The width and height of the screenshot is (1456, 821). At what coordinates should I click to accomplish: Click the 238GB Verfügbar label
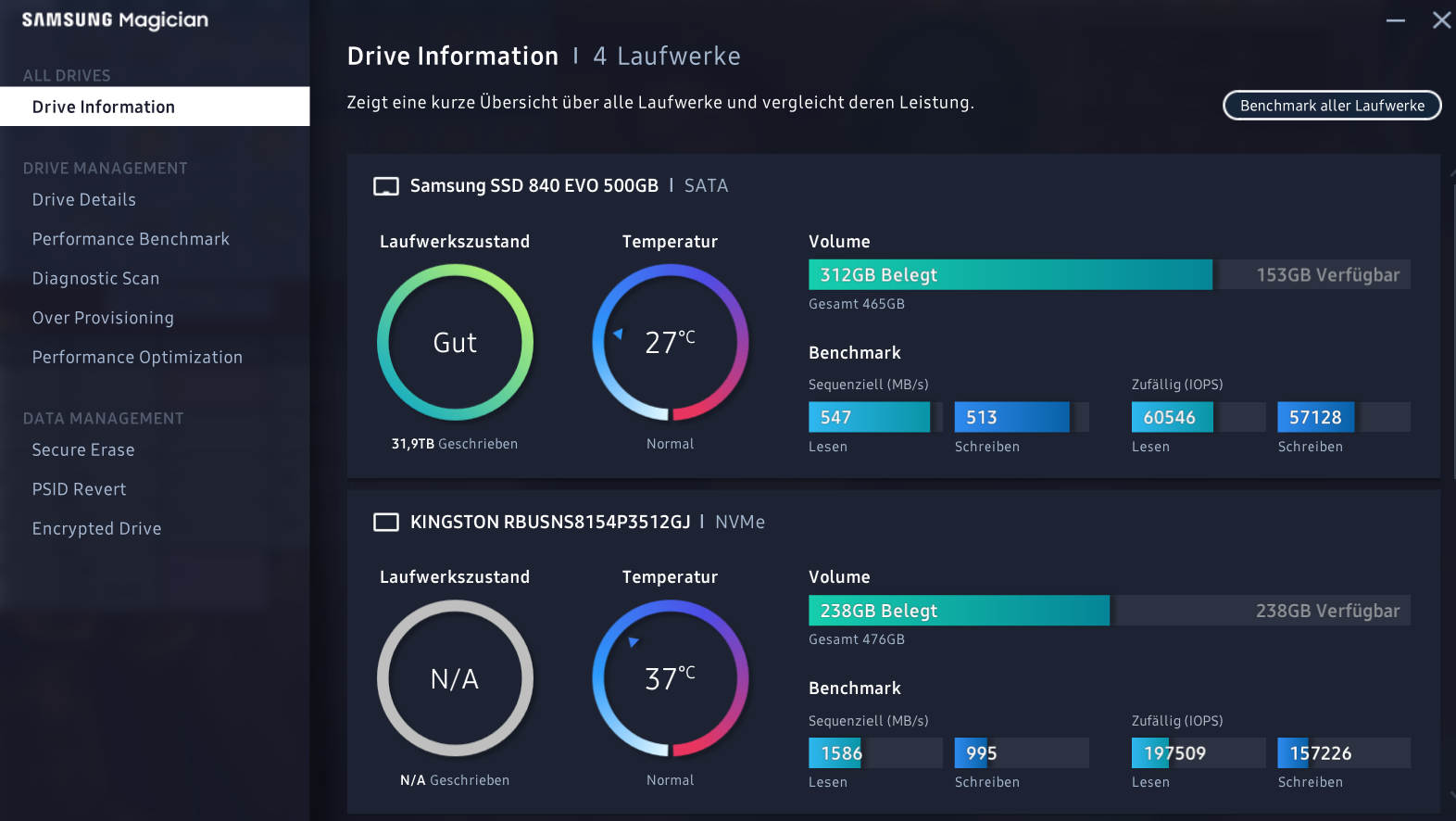[1327, 611]
